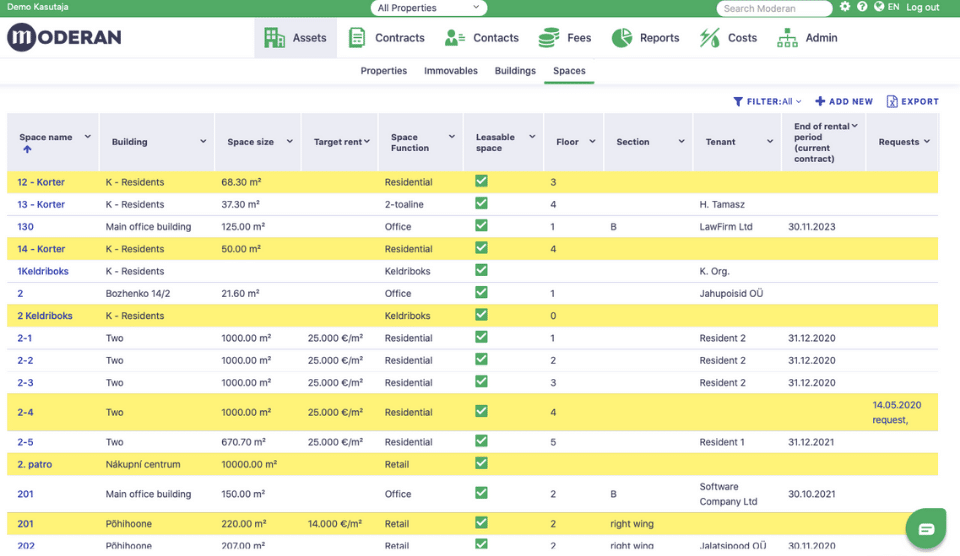Select the Spaces tab
Viewport: 960px width, 556px height.
pyautogui.click(x=569, y=71)
